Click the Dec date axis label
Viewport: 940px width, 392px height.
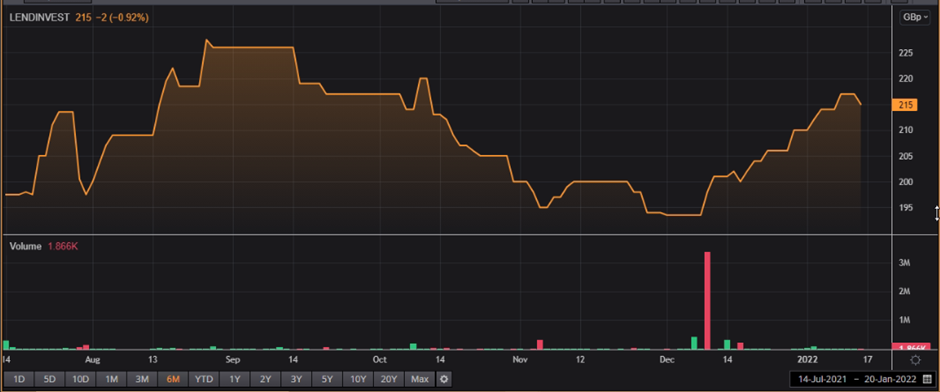pos(667,360)
